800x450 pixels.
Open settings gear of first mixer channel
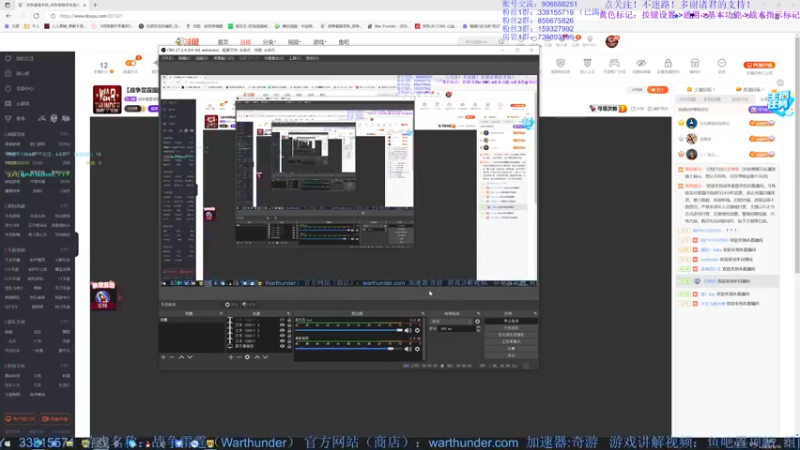pyautogui.click(x=417, y=331)
